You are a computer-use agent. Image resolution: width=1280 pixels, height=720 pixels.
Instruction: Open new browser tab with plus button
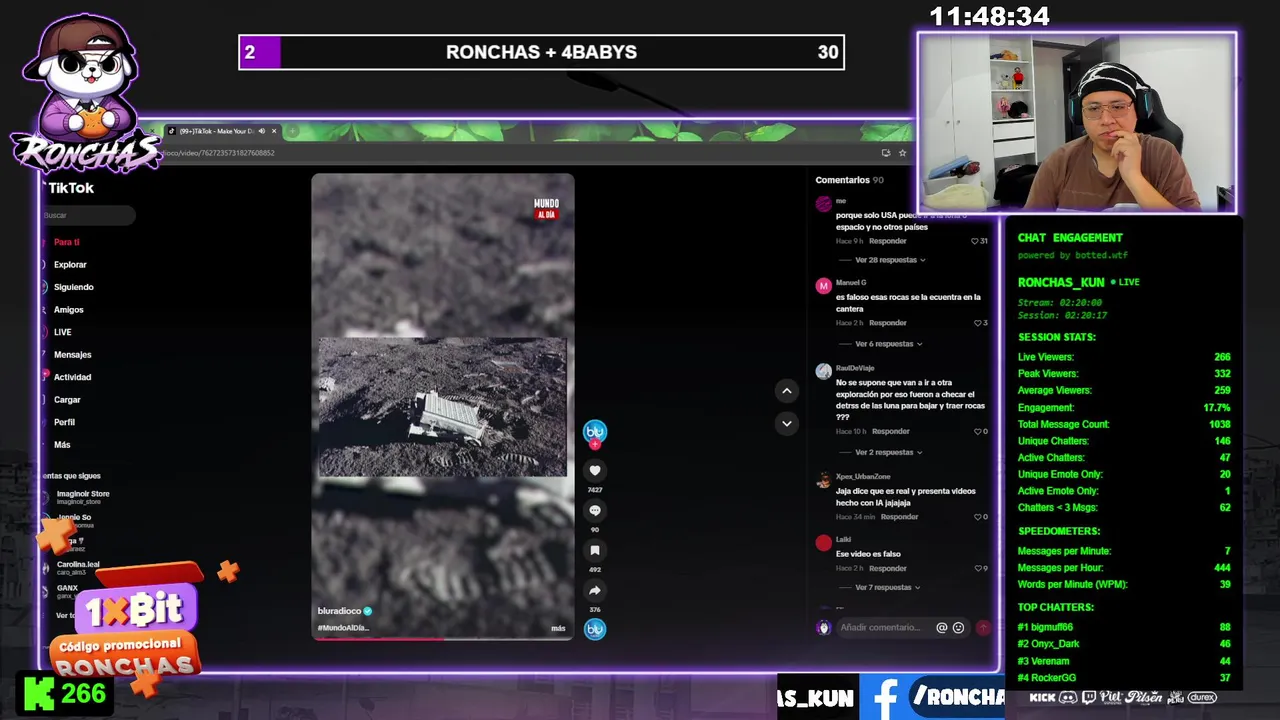click(x=293, y=131)
